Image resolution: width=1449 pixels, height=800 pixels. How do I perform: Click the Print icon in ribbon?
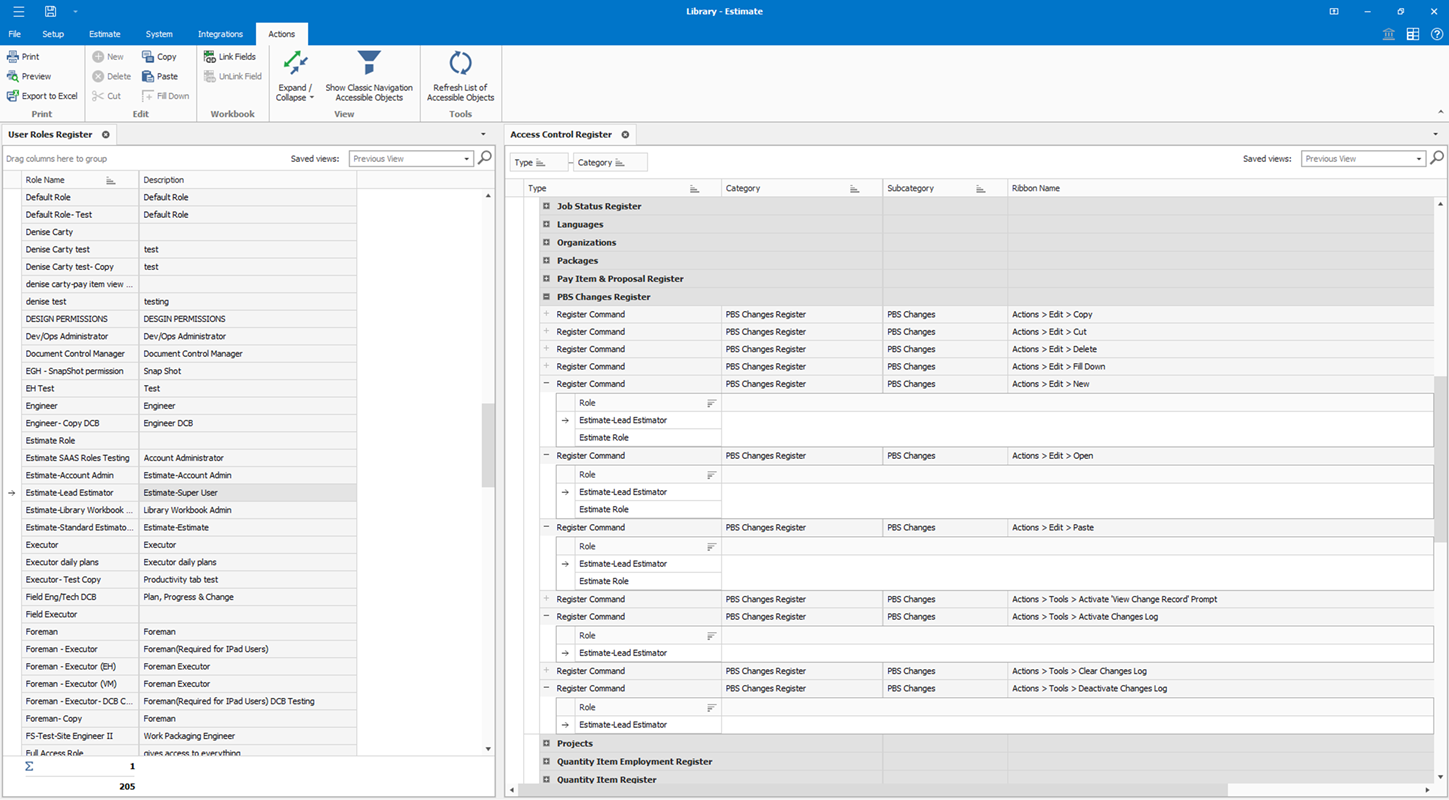[13, 57]
